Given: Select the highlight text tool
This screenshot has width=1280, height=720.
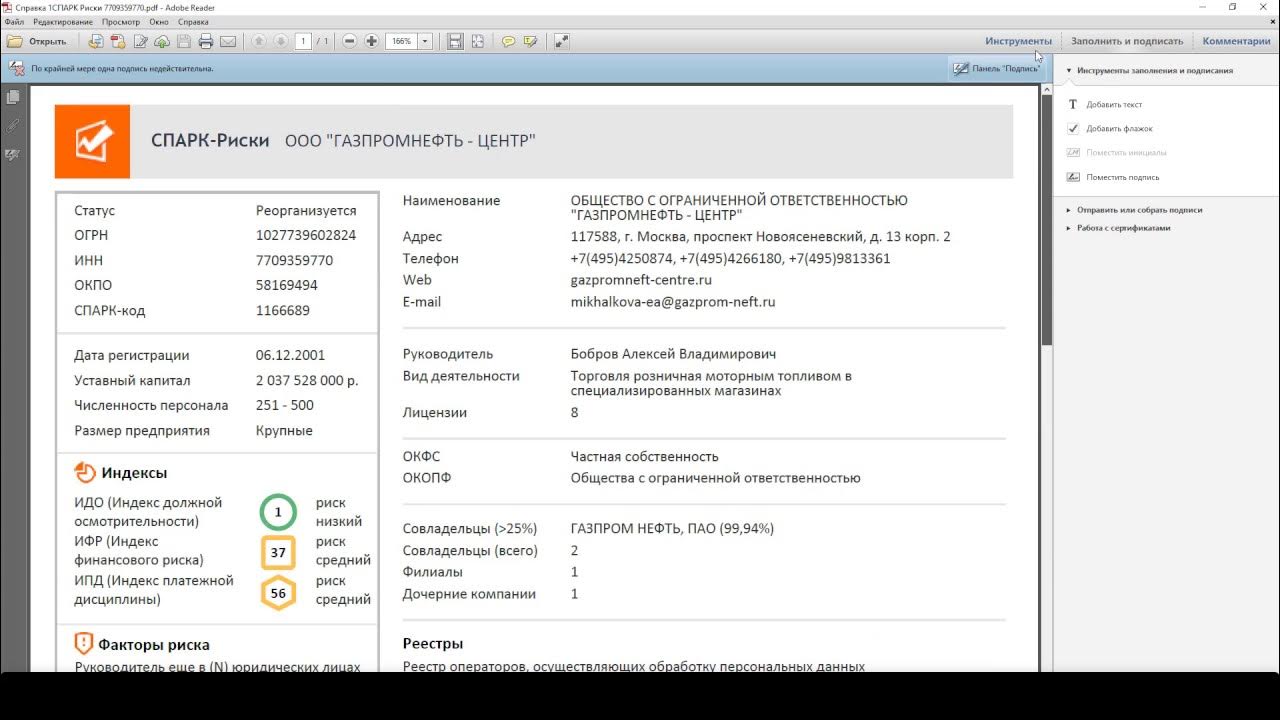Looking at the screenshot, I should pos(530,41).
